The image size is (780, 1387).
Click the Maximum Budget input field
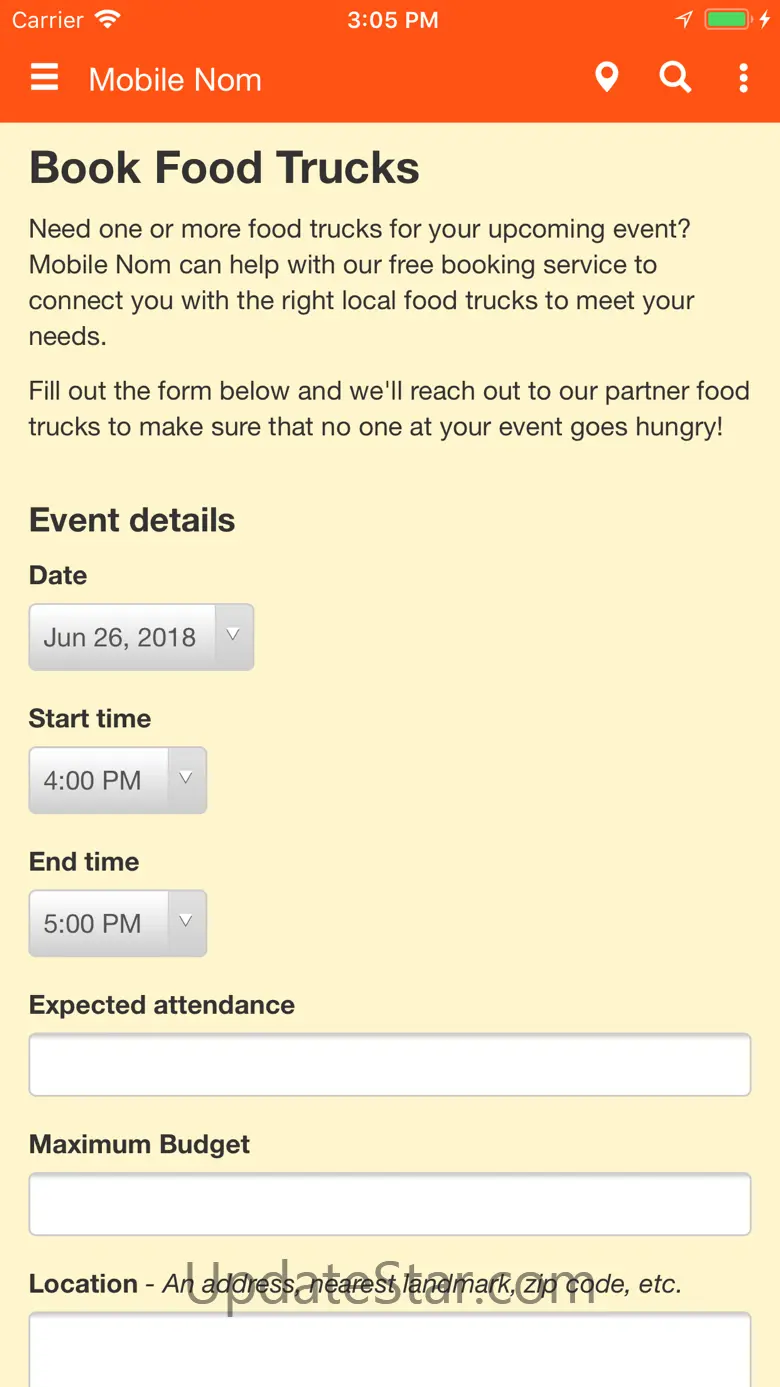pos(389,1204)
